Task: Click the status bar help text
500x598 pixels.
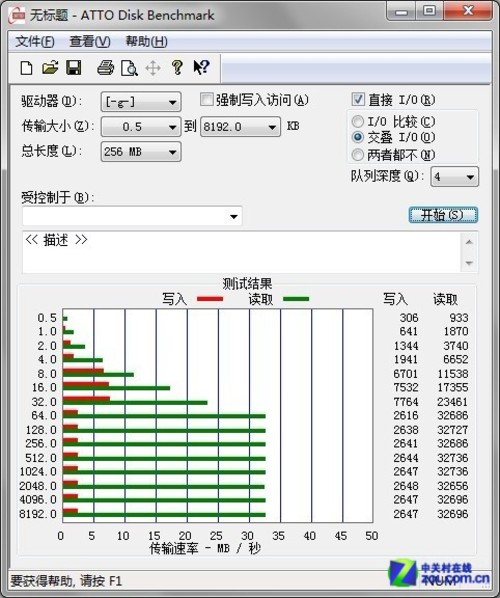Action: [66, 581]
